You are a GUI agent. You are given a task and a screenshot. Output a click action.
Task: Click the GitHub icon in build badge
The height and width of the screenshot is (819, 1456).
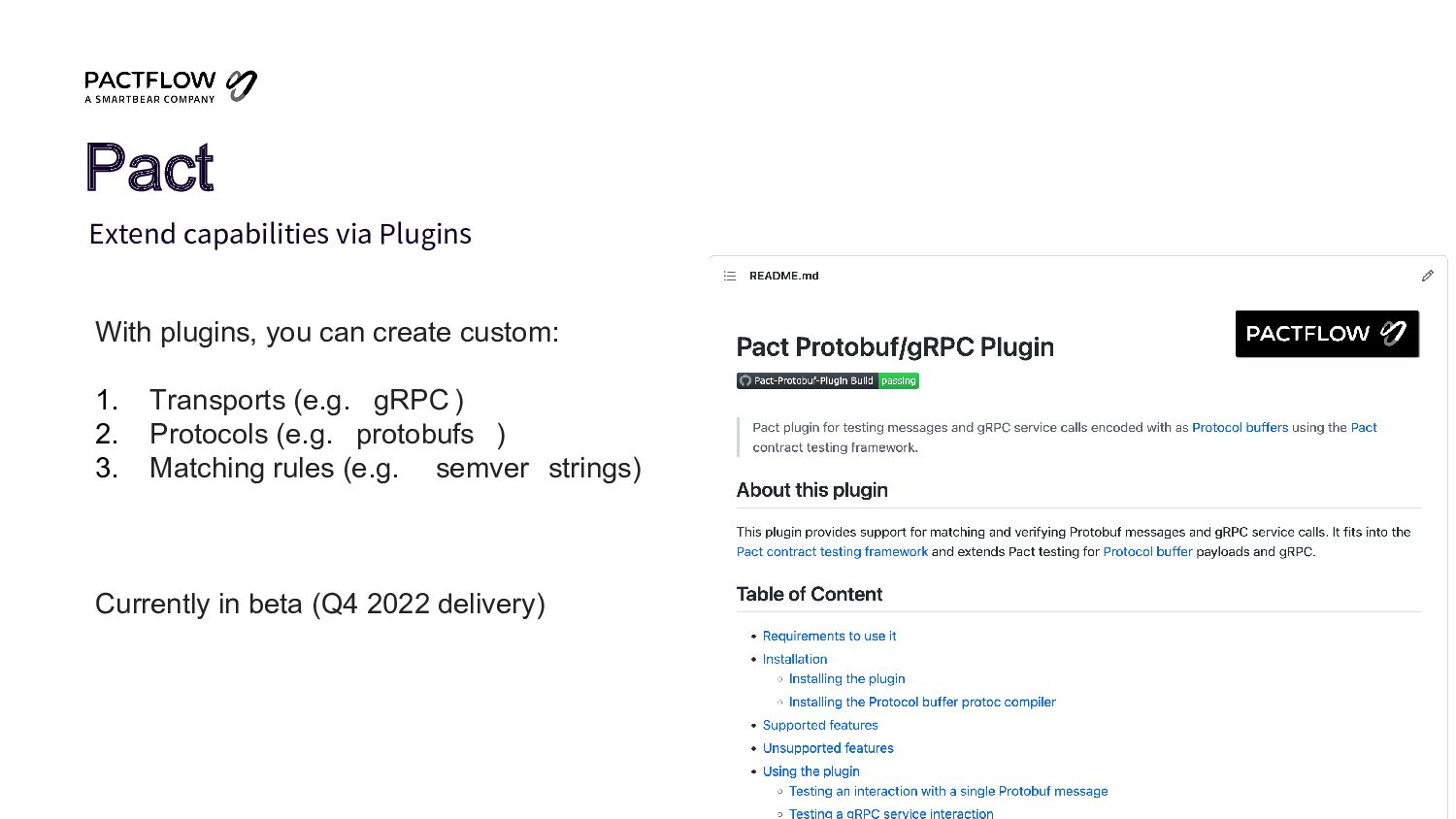pyautogui.click(x=745, y=381)
